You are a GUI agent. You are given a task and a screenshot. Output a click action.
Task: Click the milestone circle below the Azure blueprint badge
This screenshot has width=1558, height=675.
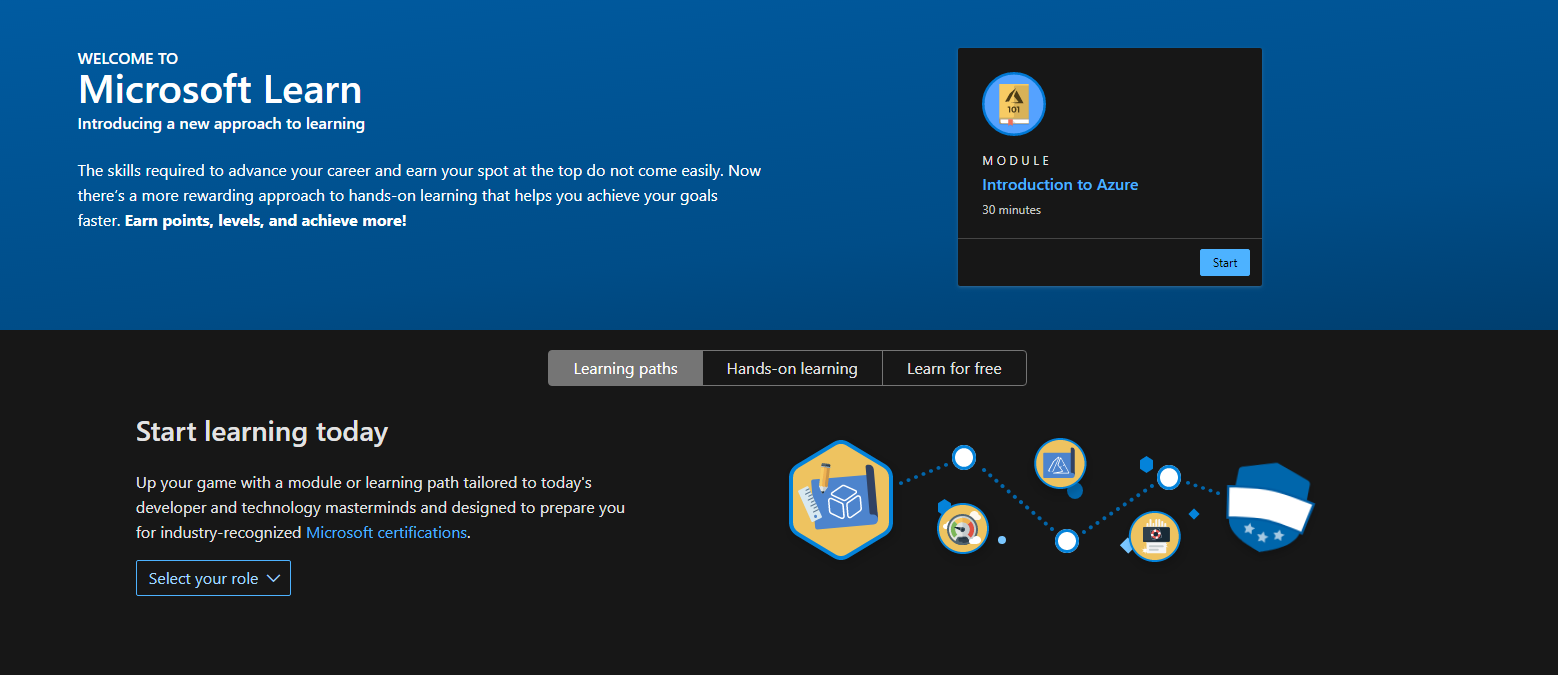click(1067, 540)
